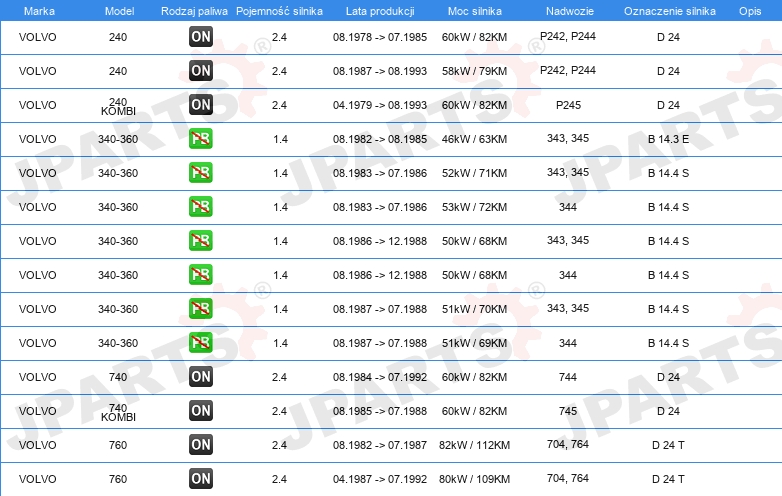Viewport: 782px width, 496px height.
Task: Select the production years 08.1987 -> 08.1993
Action: click(380, 71)
